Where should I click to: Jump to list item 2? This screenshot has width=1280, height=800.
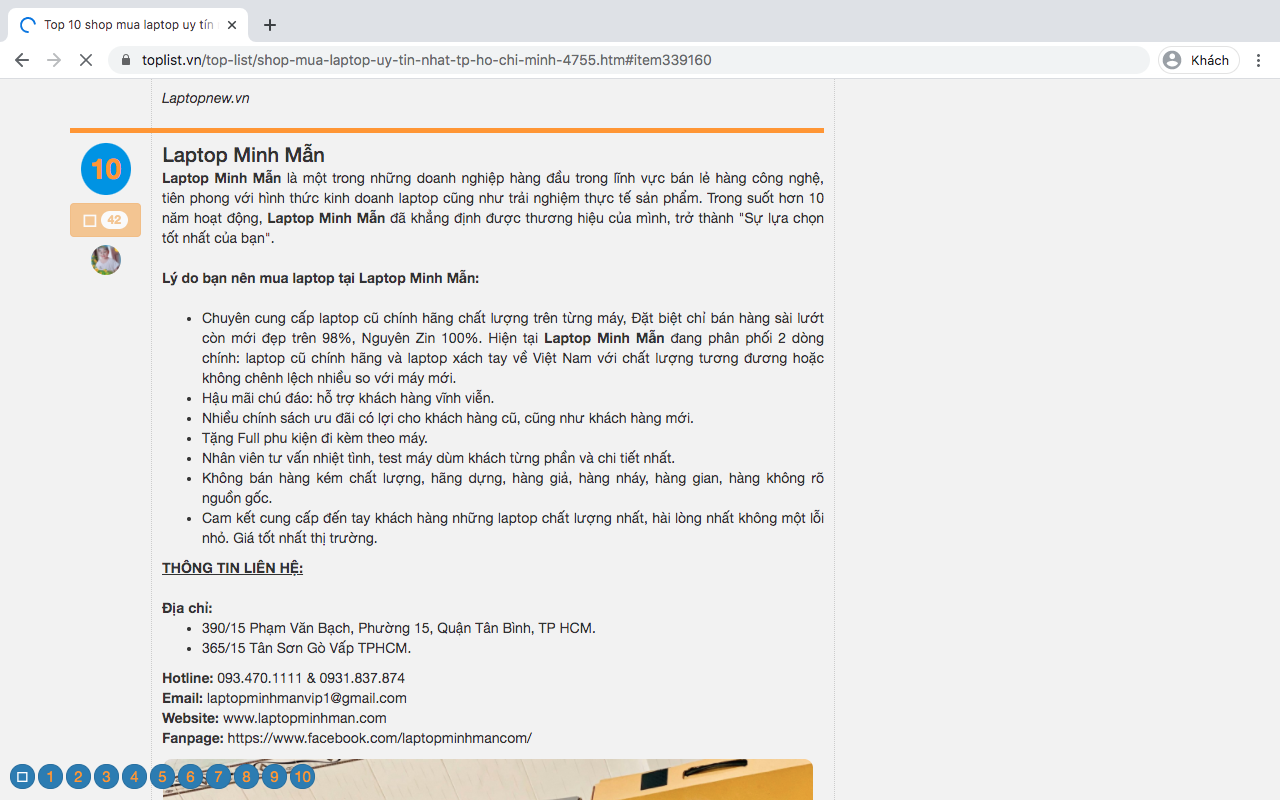pyautogui.click(x=78, y=776)
